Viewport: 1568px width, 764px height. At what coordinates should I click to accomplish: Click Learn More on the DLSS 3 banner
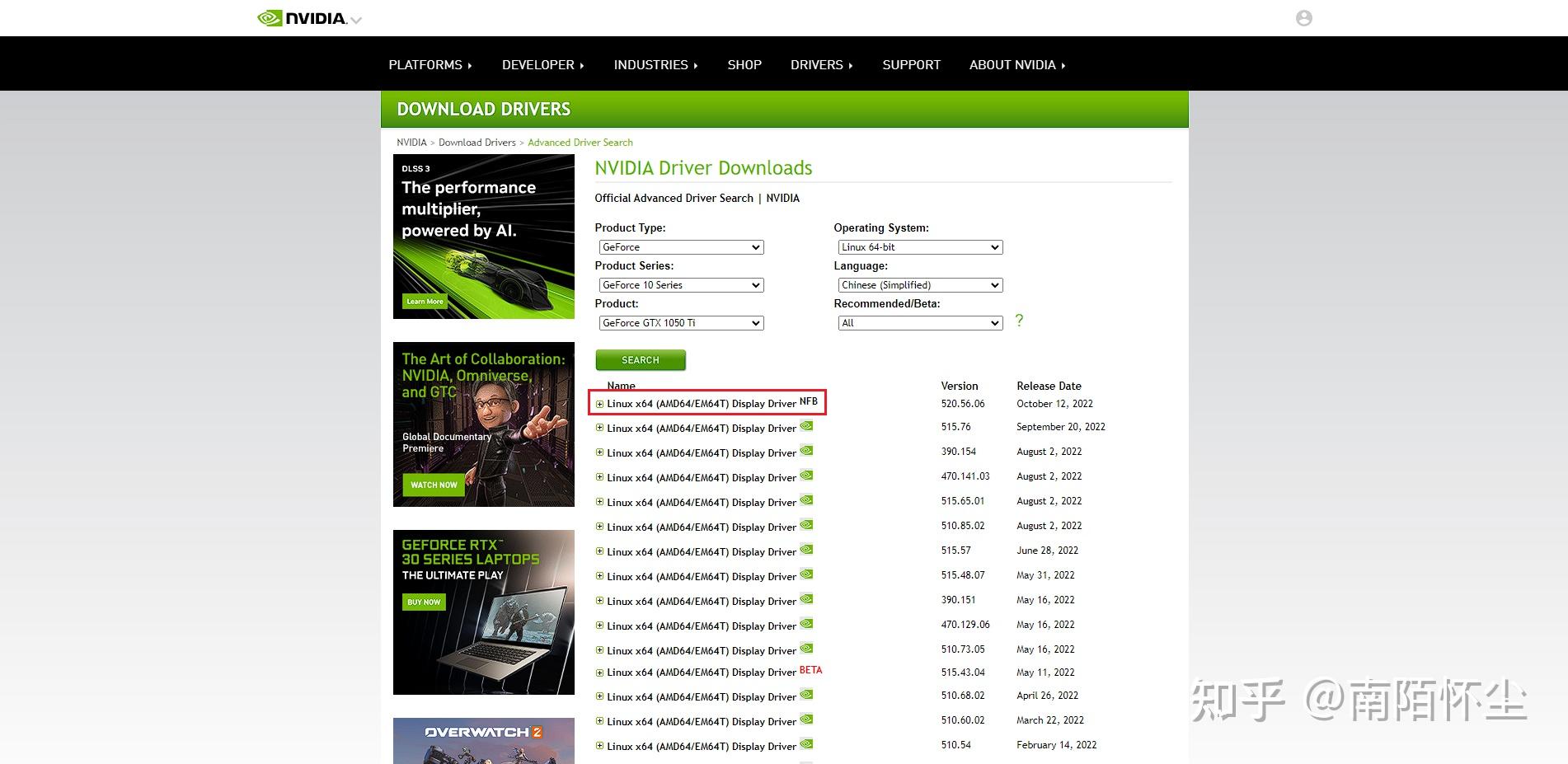coord(425,301)
